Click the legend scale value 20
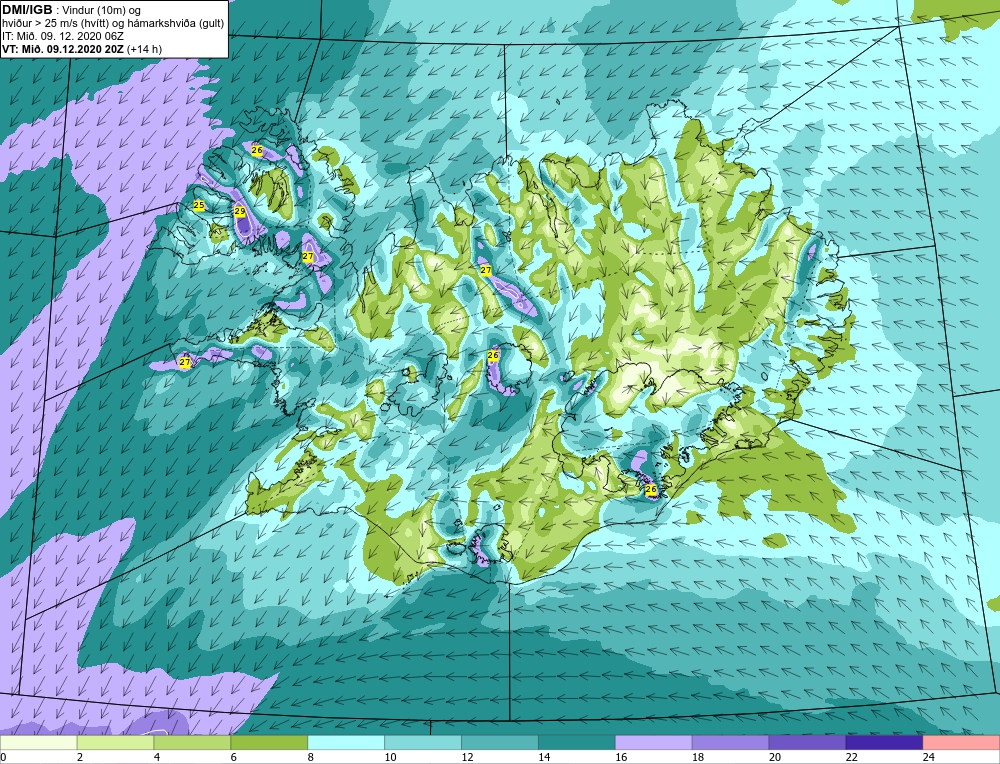 (x=774, y=757)
